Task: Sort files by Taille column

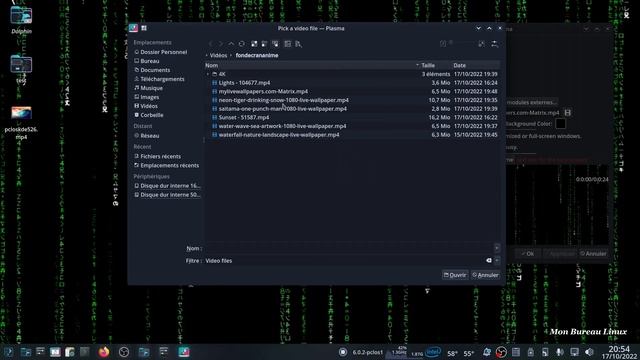Action: click(x=435, y=65)
